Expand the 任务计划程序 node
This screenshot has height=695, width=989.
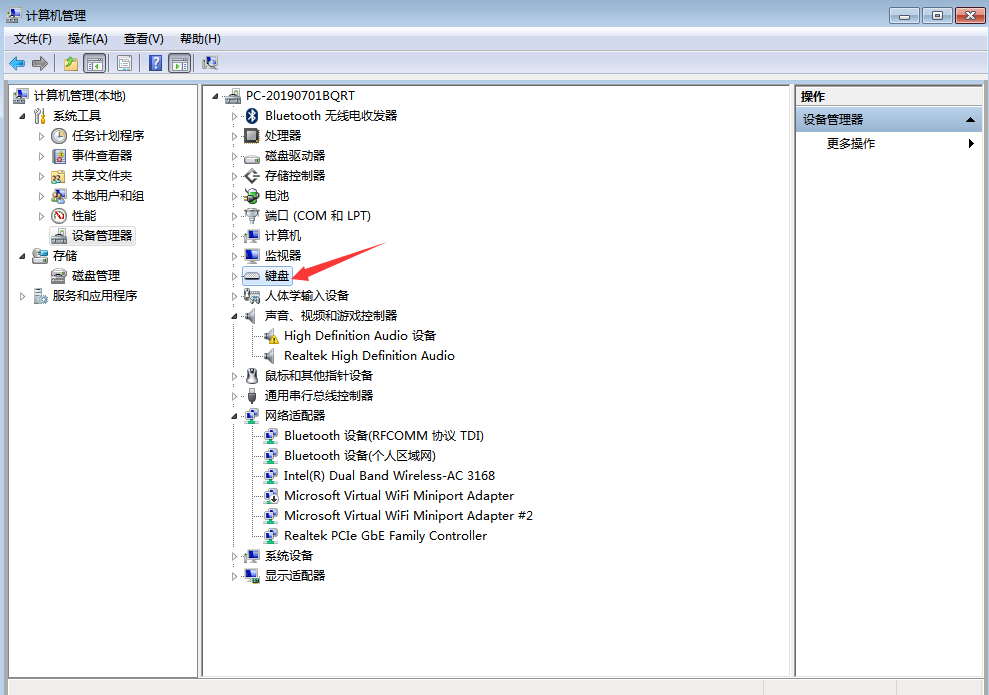tap(42, 136)
